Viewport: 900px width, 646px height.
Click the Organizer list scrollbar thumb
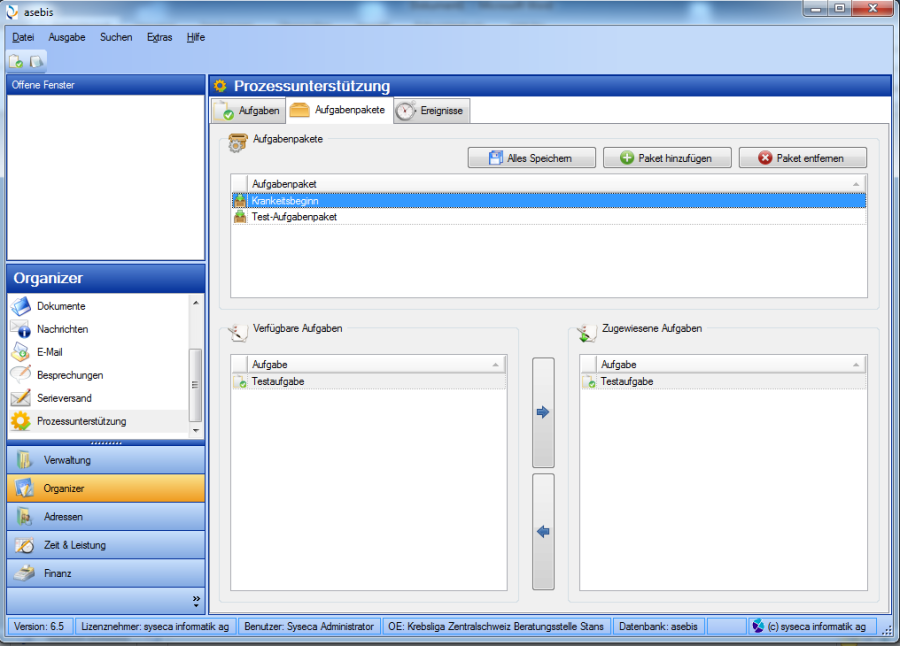pos(196,385)
